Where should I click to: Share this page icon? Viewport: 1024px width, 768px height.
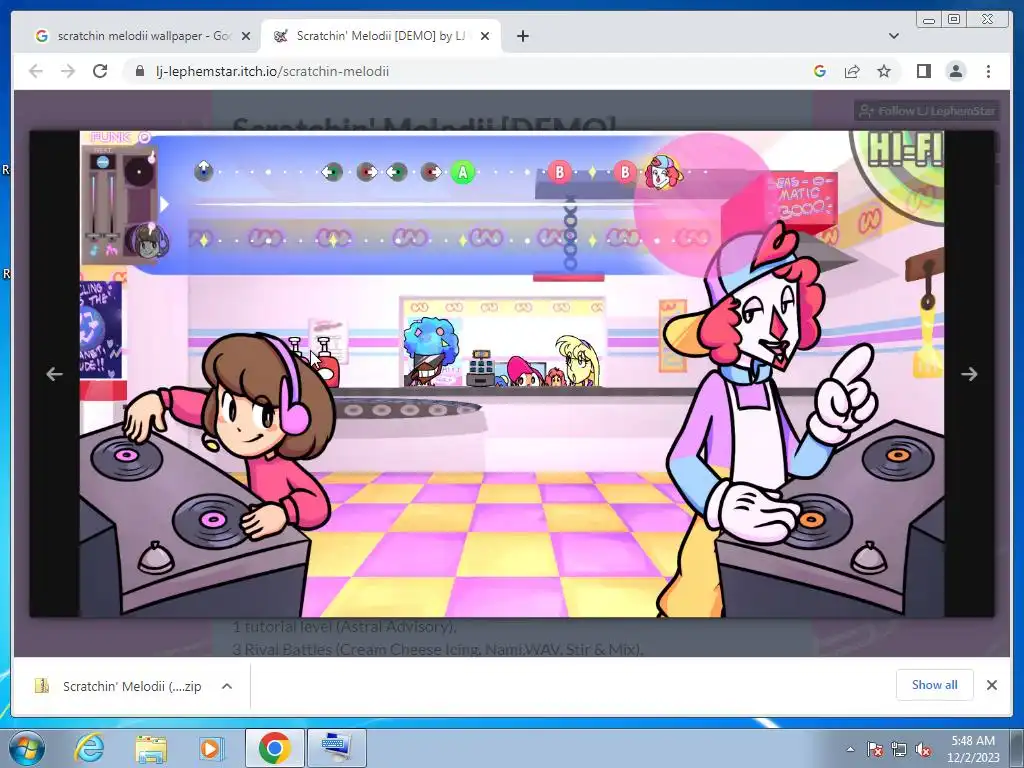(852, 71)
